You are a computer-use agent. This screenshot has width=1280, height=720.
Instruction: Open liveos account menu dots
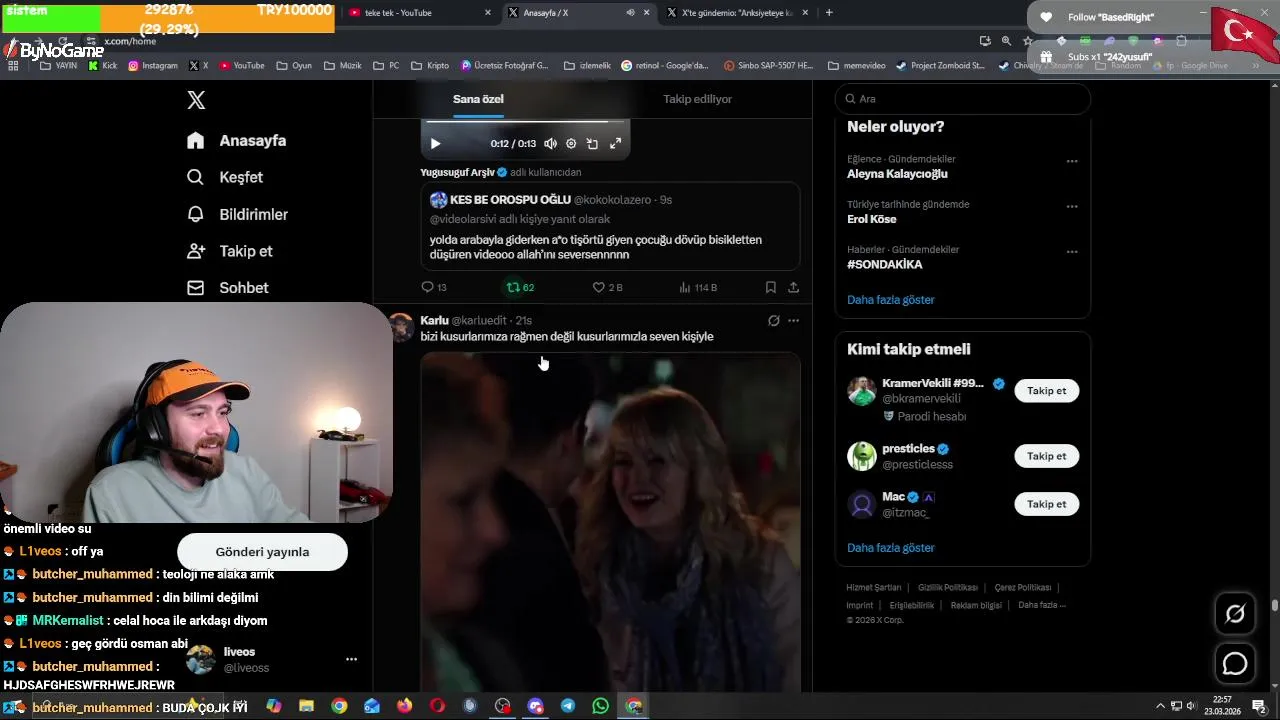click(351, 660)
